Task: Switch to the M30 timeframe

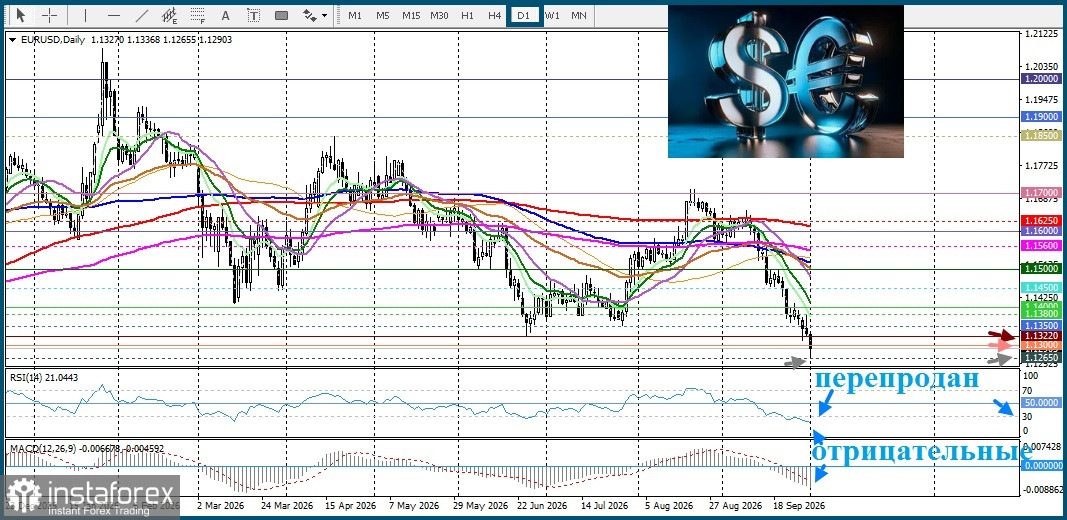Action: pyautogui.click(x=439, y=15)
